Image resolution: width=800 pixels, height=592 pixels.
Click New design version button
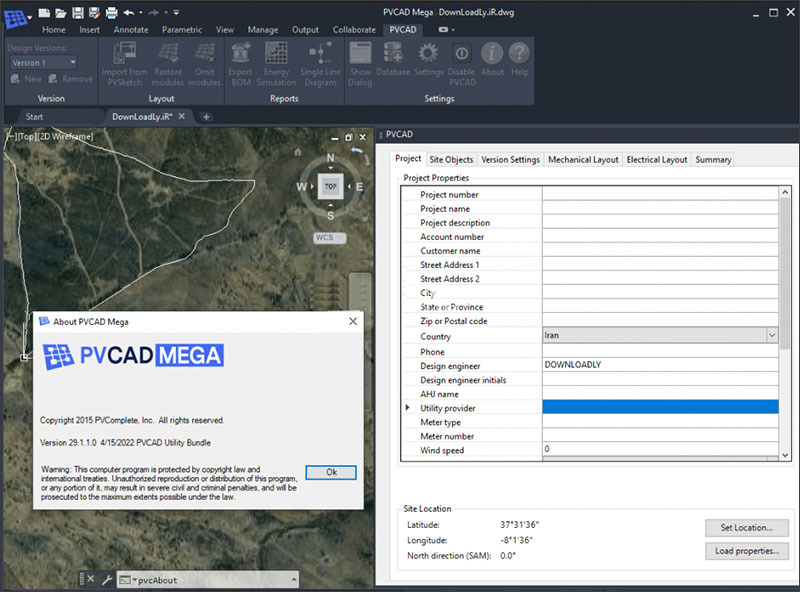pos(26,79)
